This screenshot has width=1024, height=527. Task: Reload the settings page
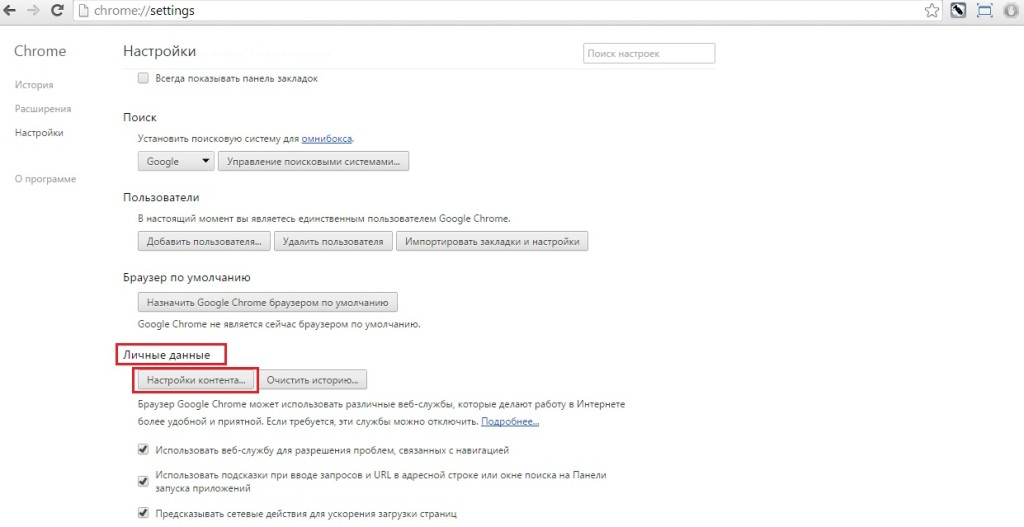point(57,11)
